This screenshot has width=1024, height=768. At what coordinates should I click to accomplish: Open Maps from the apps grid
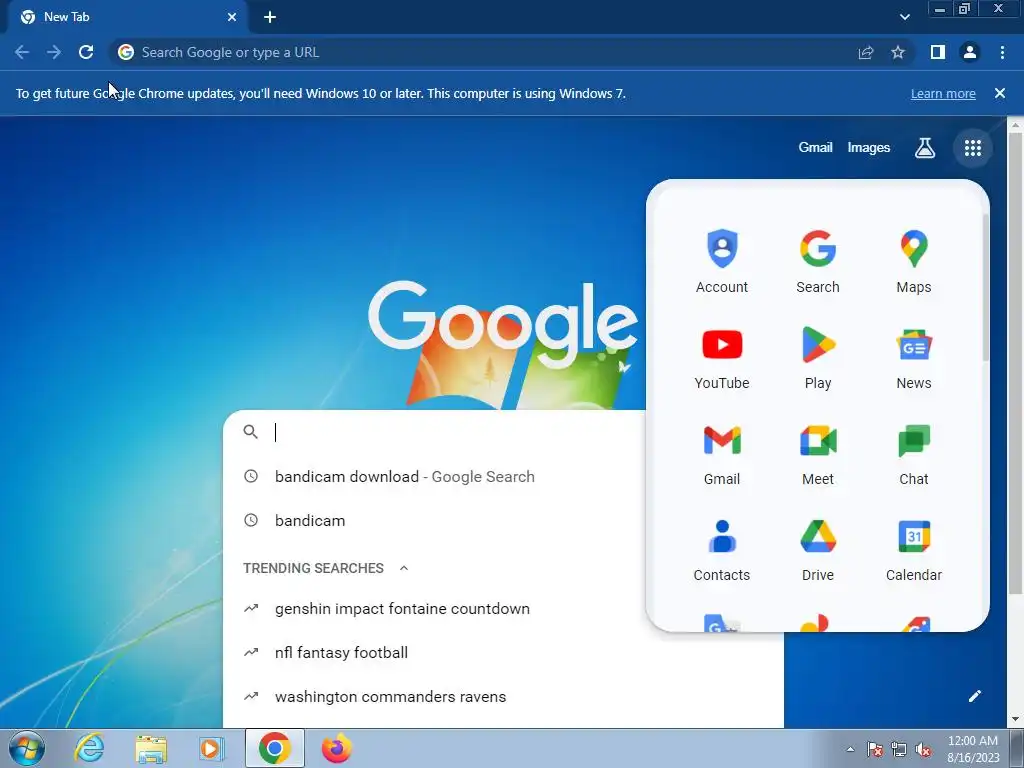(914, 261)
